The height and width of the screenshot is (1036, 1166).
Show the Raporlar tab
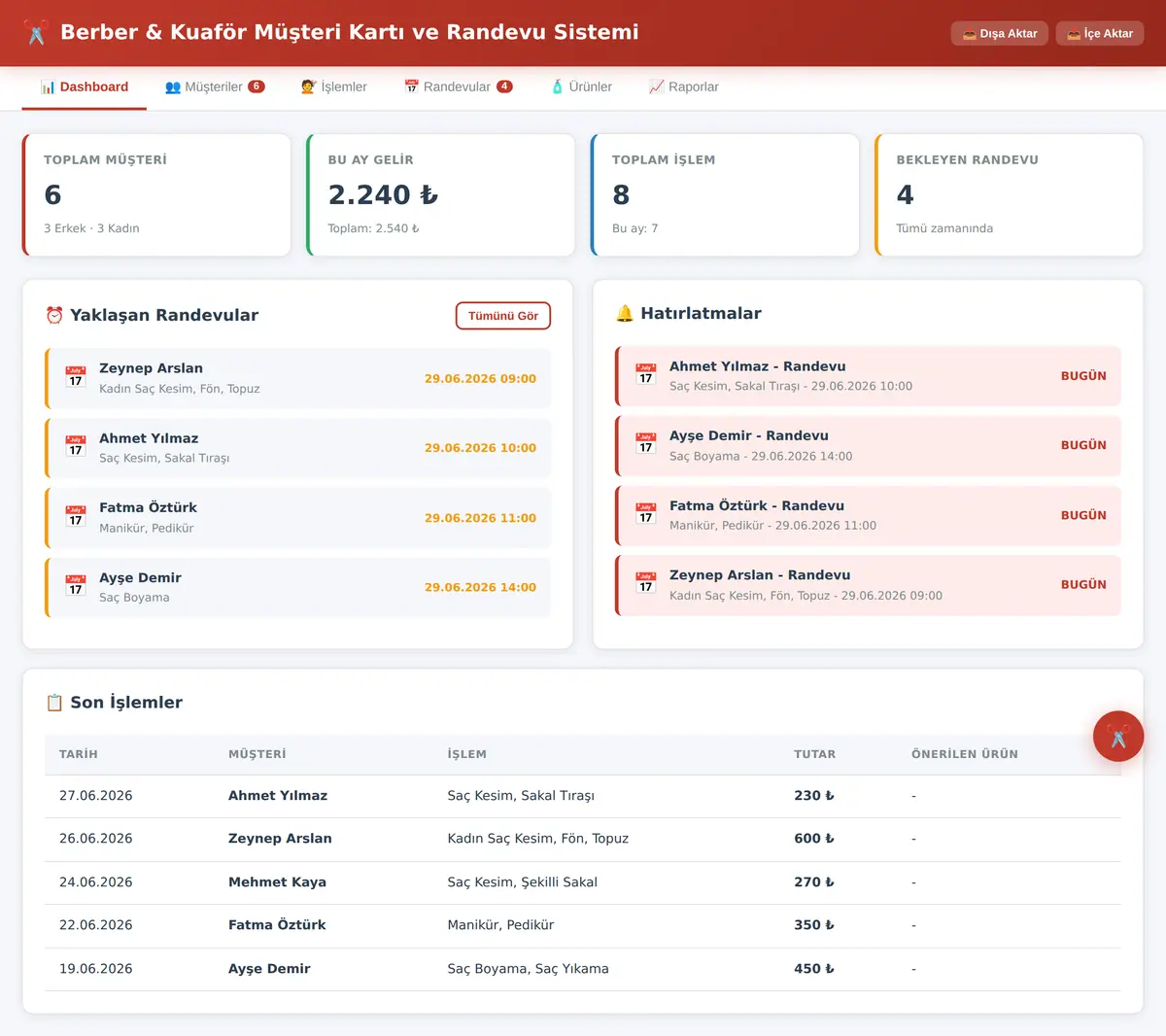(684, 86)
